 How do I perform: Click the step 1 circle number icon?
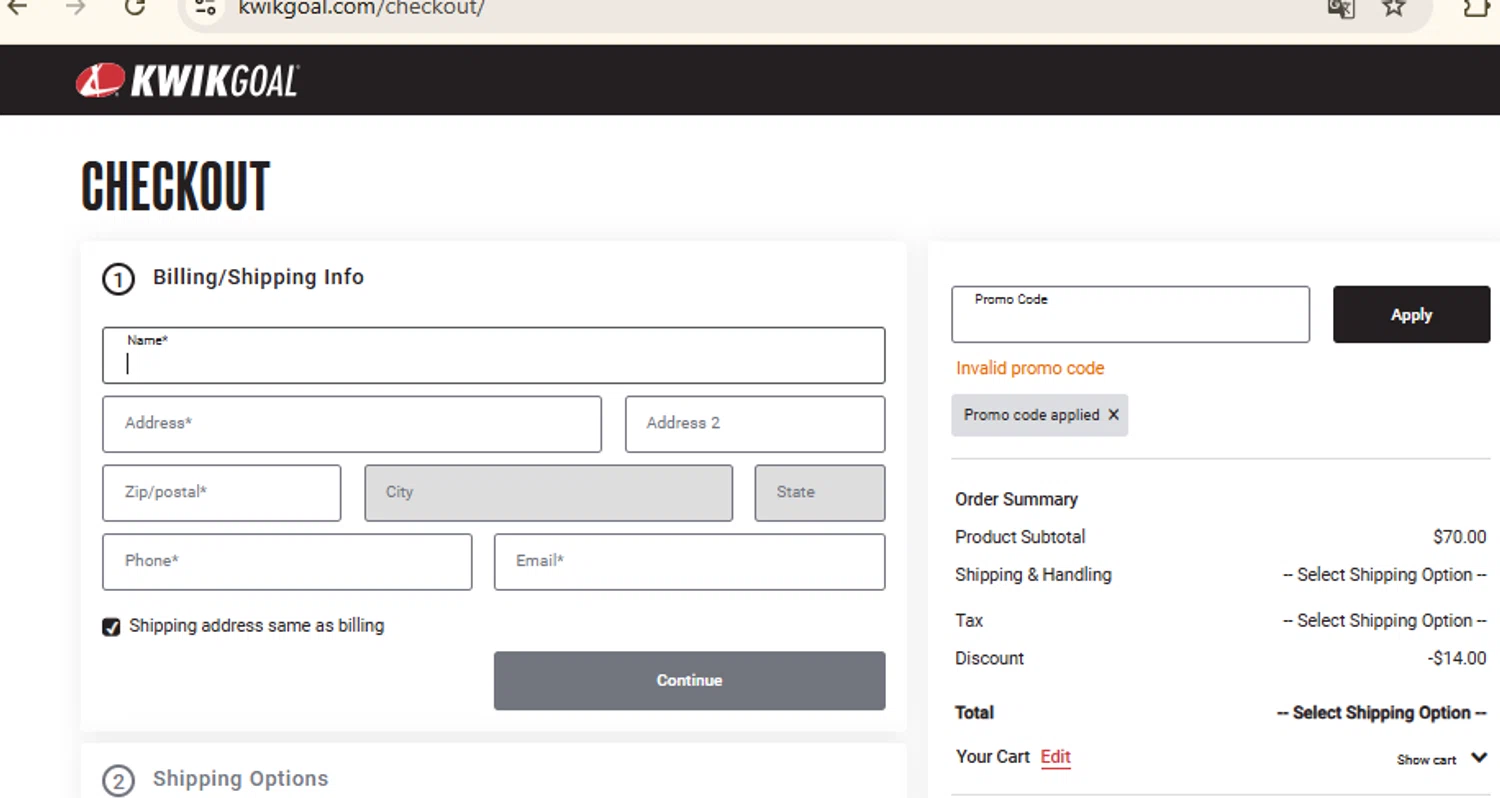point(118,279)
